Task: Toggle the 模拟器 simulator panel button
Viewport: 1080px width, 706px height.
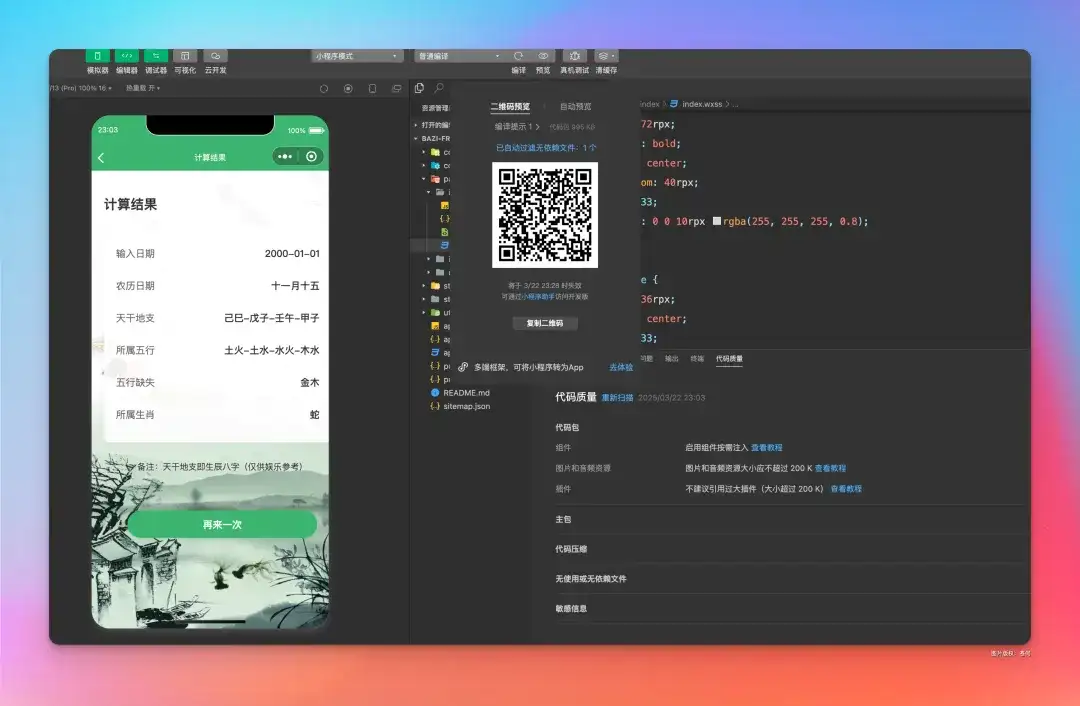Action: point(97,56)
